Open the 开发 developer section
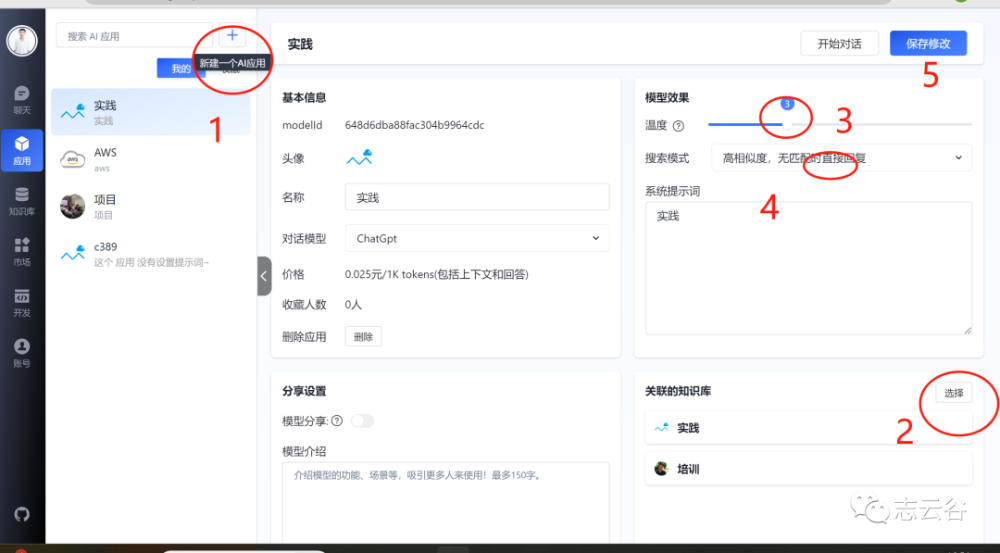Screen dimensions: 1000x553 point(22,302)
